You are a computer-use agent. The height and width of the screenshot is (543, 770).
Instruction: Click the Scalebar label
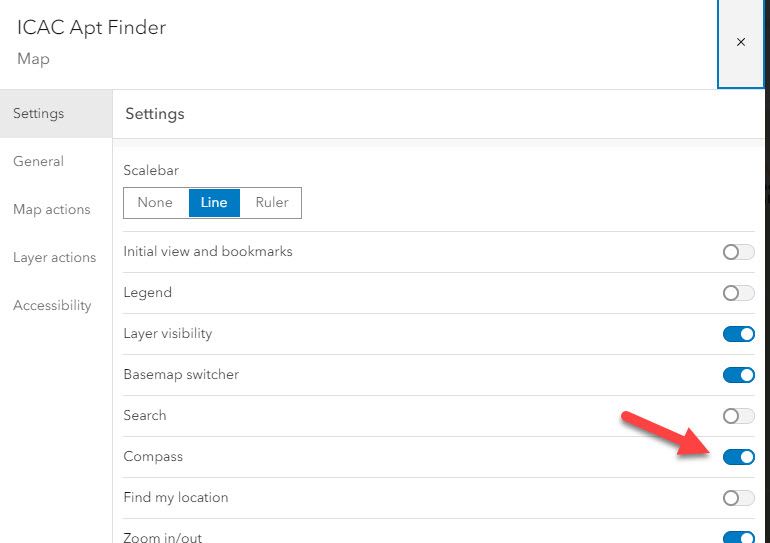pyautogui.click(x=151, y=171)
